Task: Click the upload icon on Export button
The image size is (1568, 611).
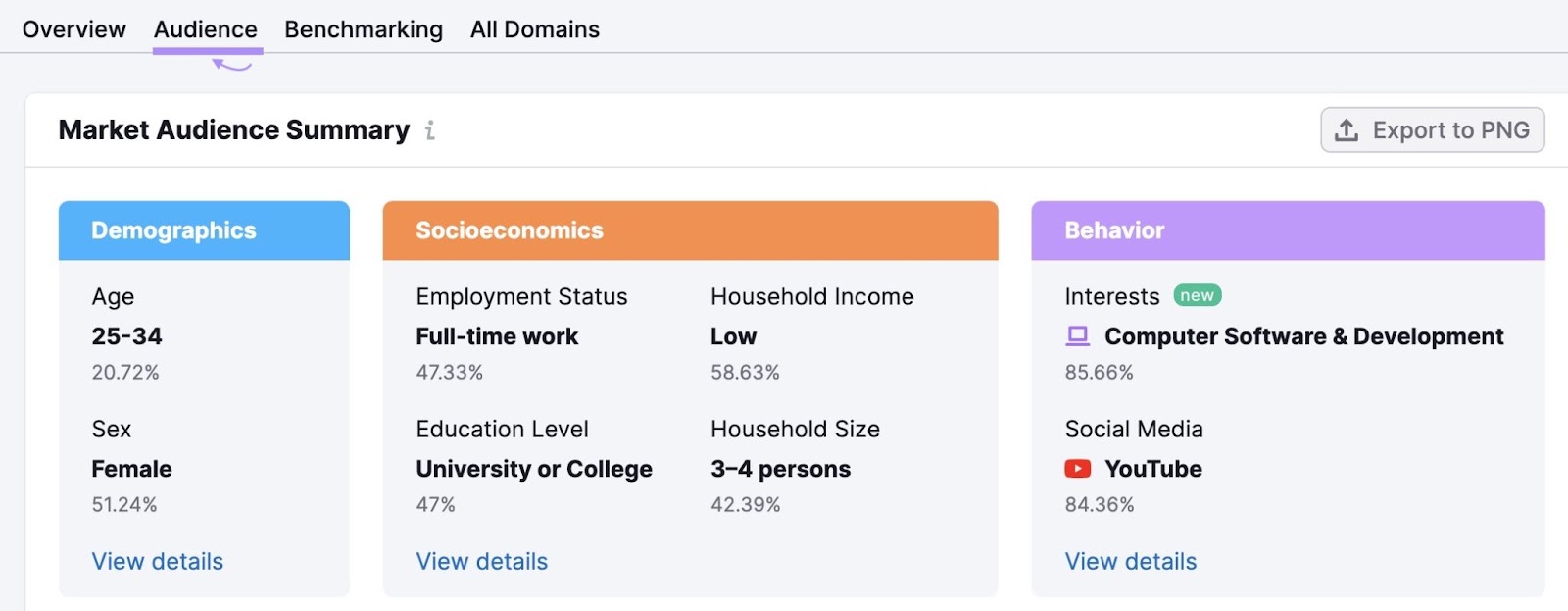Action: (1347, 130)
